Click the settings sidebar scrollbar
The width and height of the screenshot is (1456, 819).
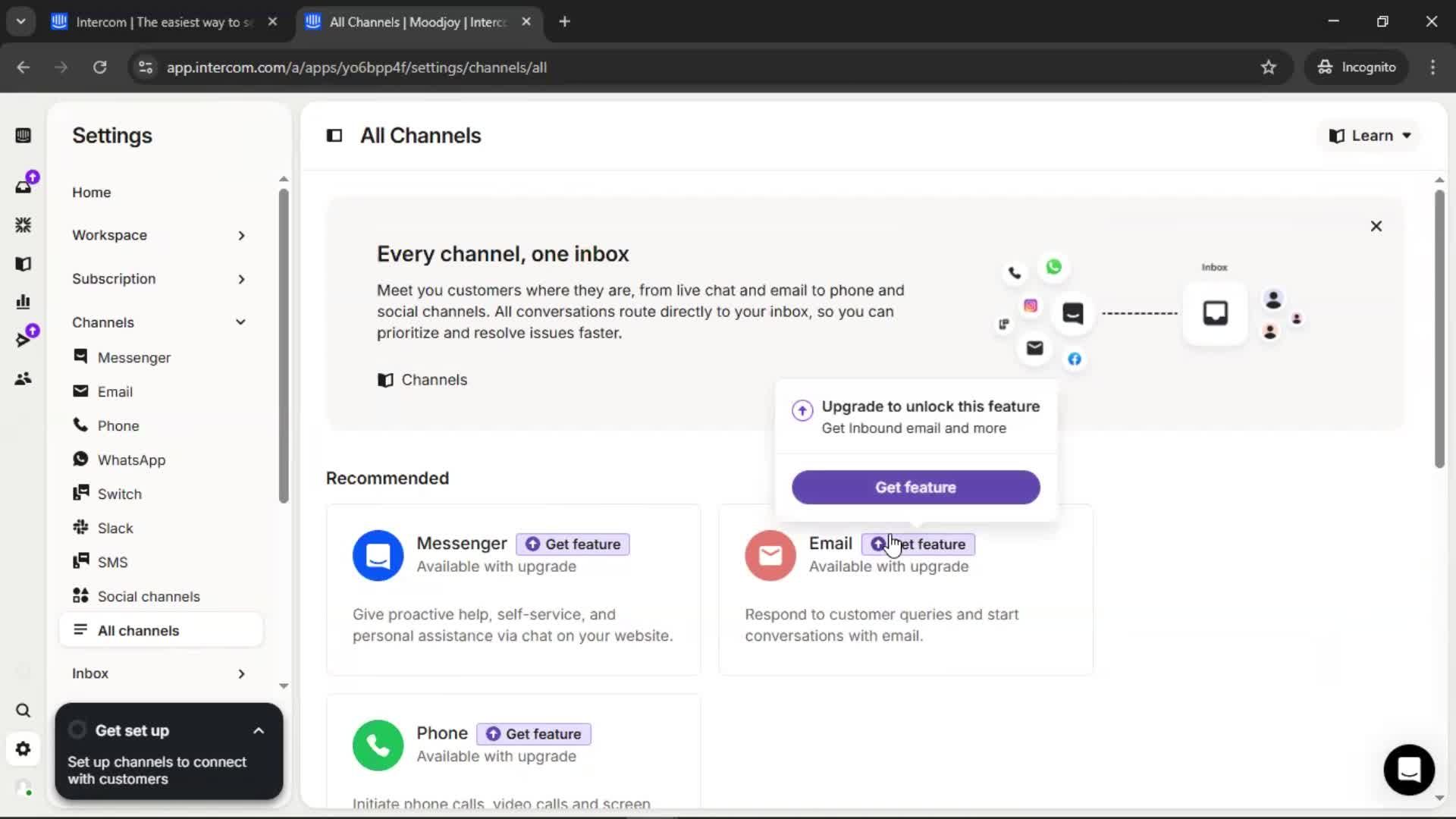coord(284,345)
